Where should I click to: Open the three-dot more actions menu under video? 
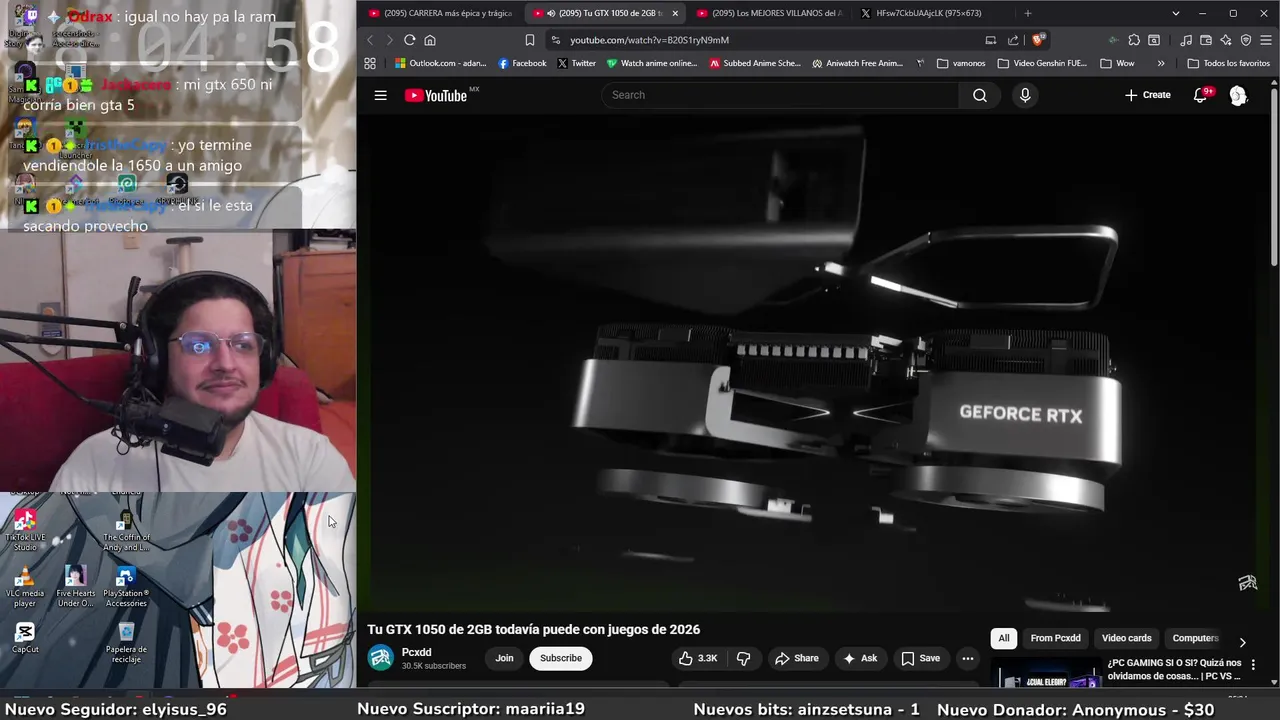coord(967,658)
